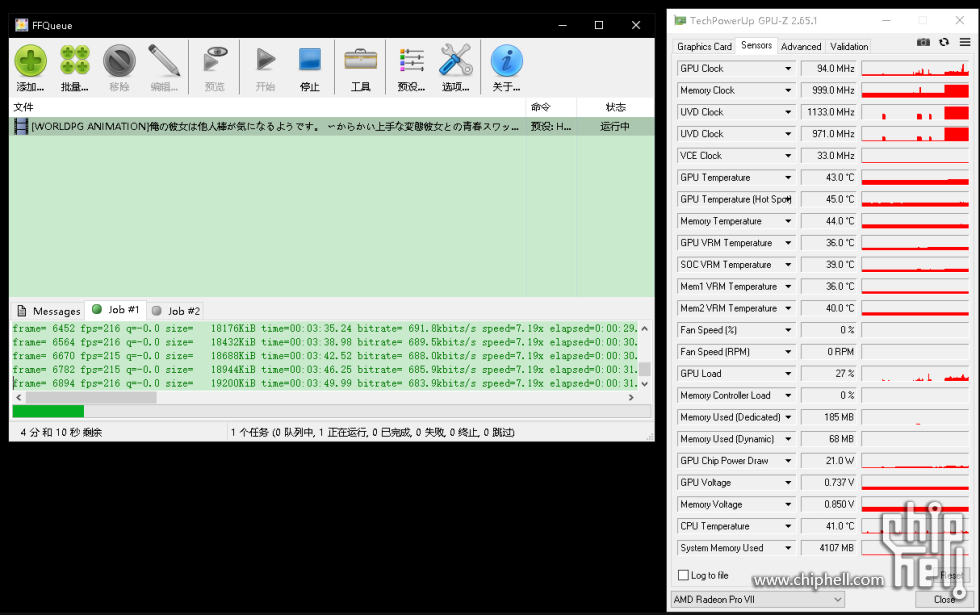The image size is (980, 615).
Task: Click GPU-Z refresh icon
Action: click(944, 42)
